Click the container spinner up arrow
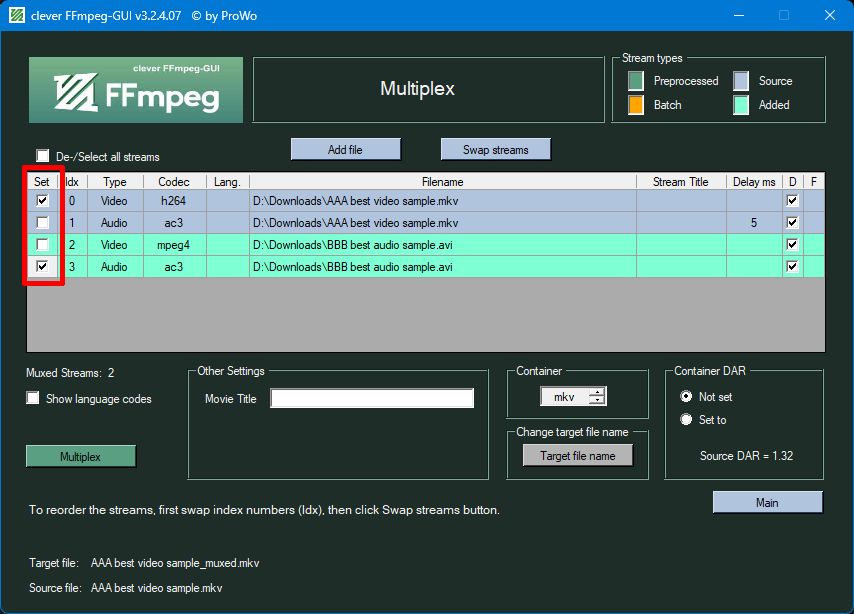Viewport: 854px width, 614px height. [x=597, y=392]
